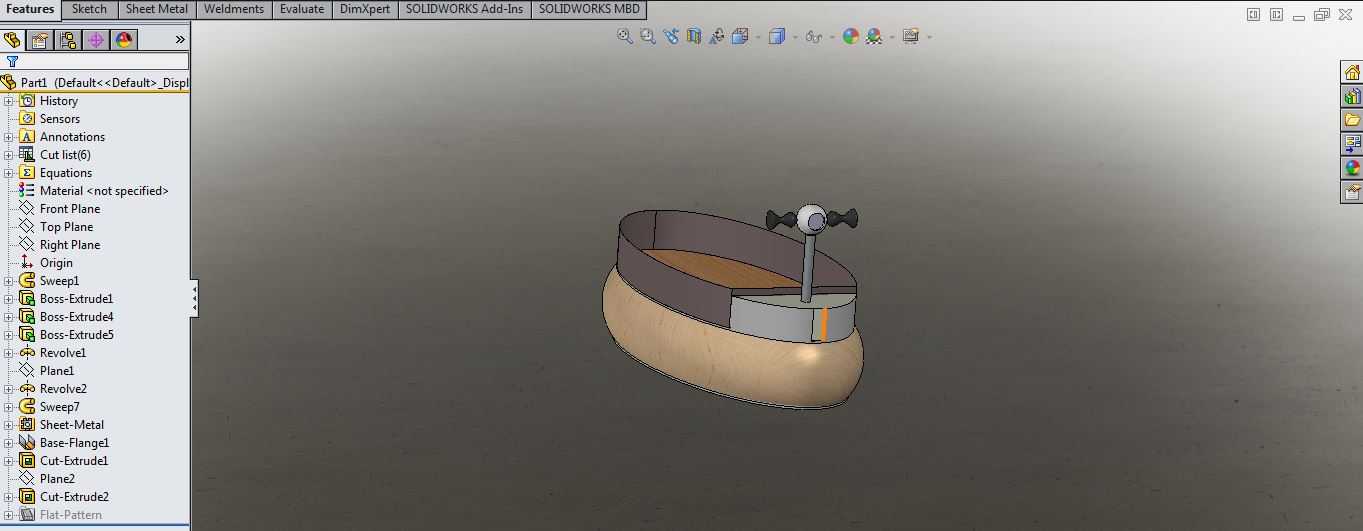The image size is (1363, 531).
Task: Open the DimXpertManager crosshair tab
Action: [96, 40]
